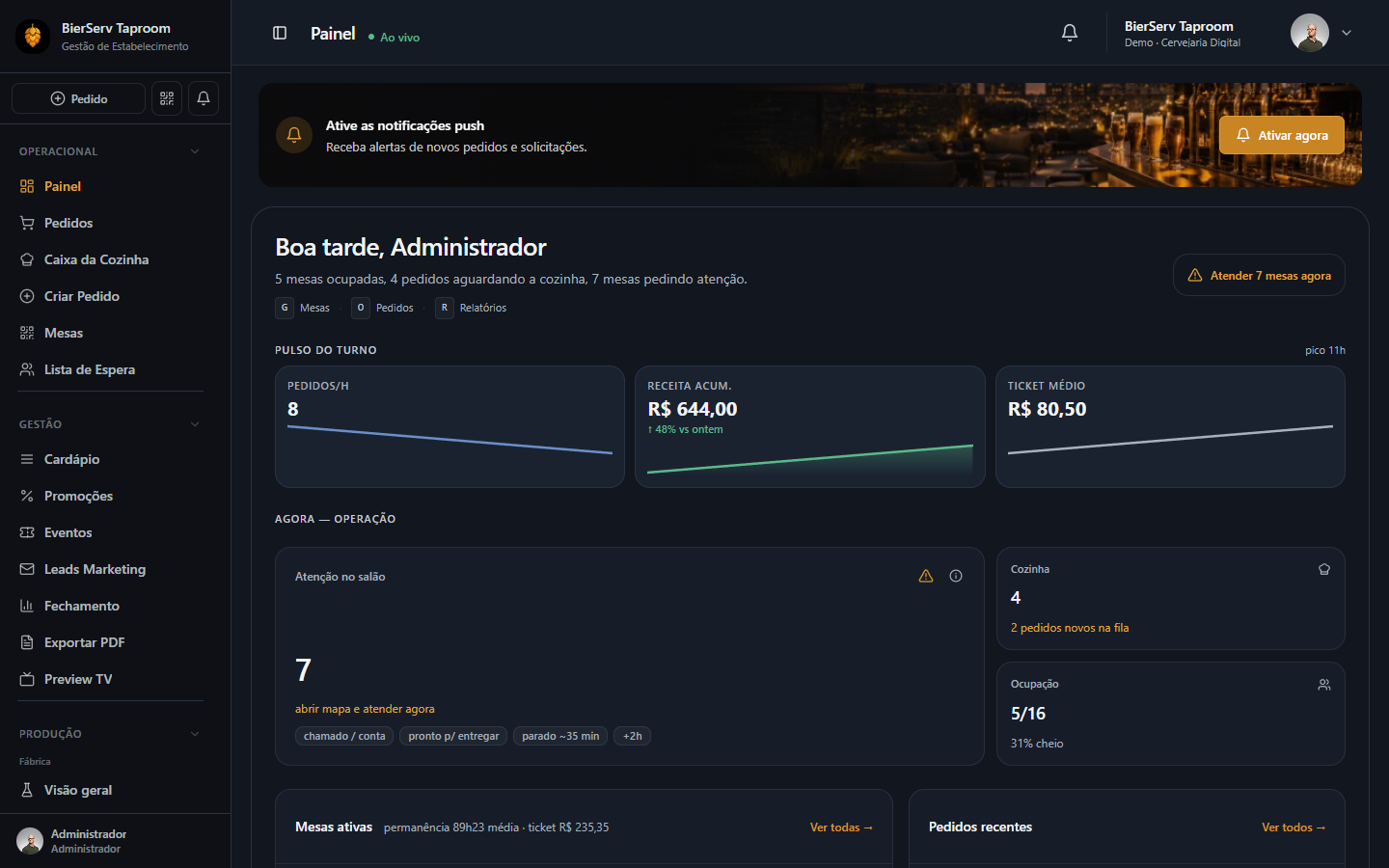Click the 48% vs ontem indicator
This screenshot has height=868, width=1389.
685,429
